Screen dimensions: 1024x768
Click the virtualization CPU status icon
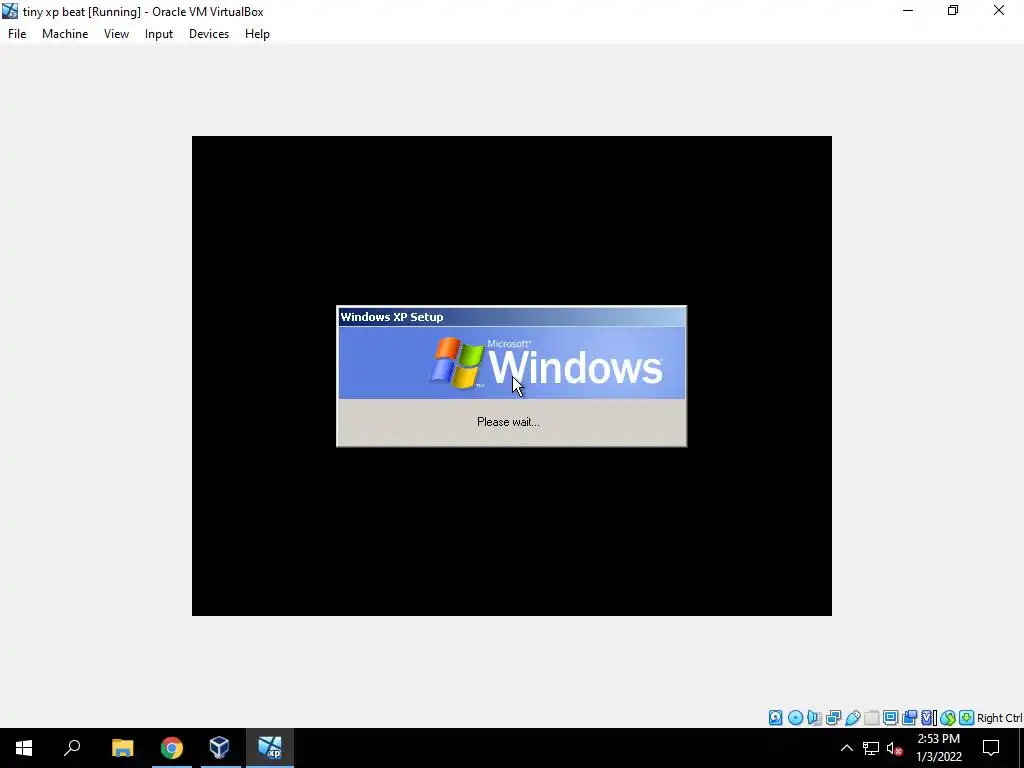point(928,718)
